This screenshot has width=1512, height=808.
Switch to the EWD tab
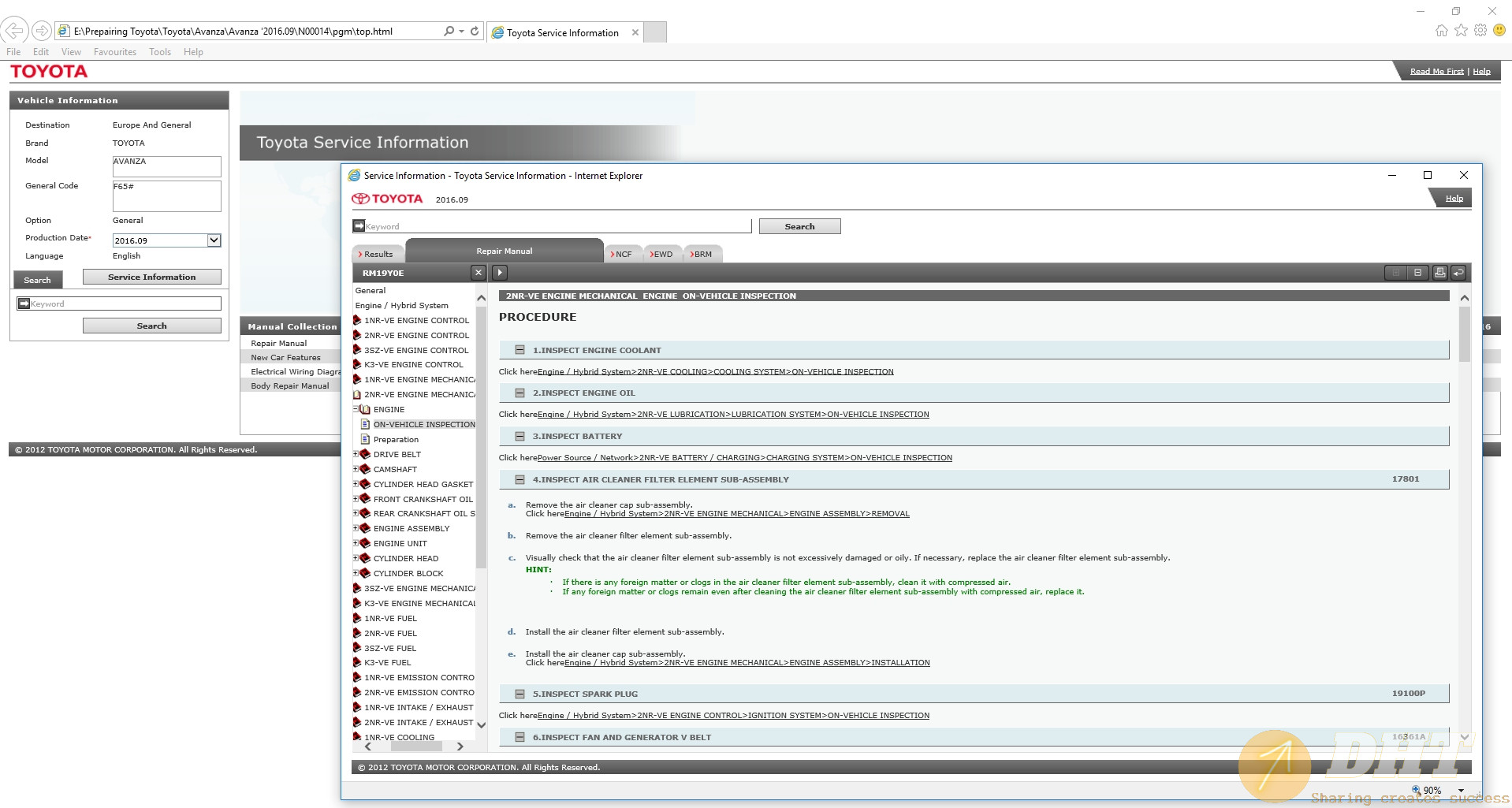[x=662, y=254]
